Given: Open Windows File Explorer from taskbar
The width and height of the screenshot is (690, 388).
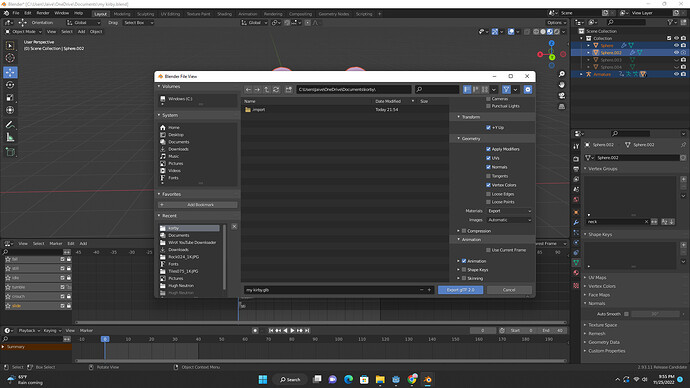Looking at the screenshot, I should point(380,379).
